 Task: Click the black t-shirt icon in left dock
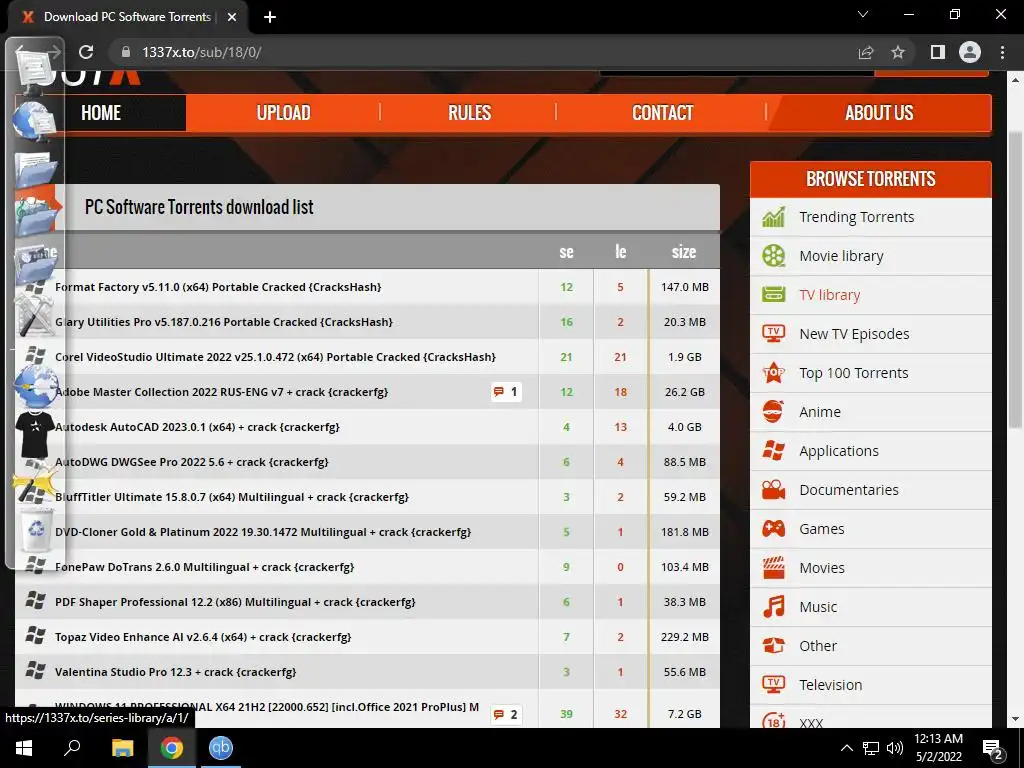point(35,434)
